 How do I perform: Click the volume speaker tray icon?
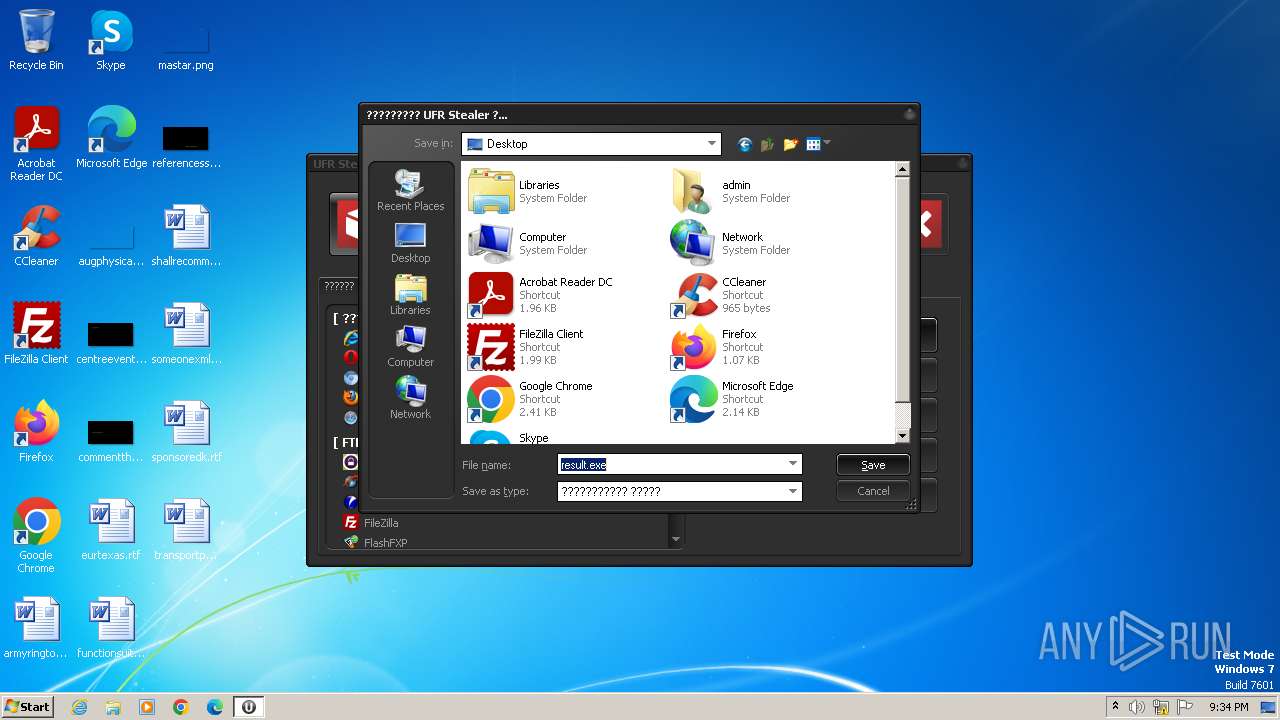click(x=1137, y=707)
